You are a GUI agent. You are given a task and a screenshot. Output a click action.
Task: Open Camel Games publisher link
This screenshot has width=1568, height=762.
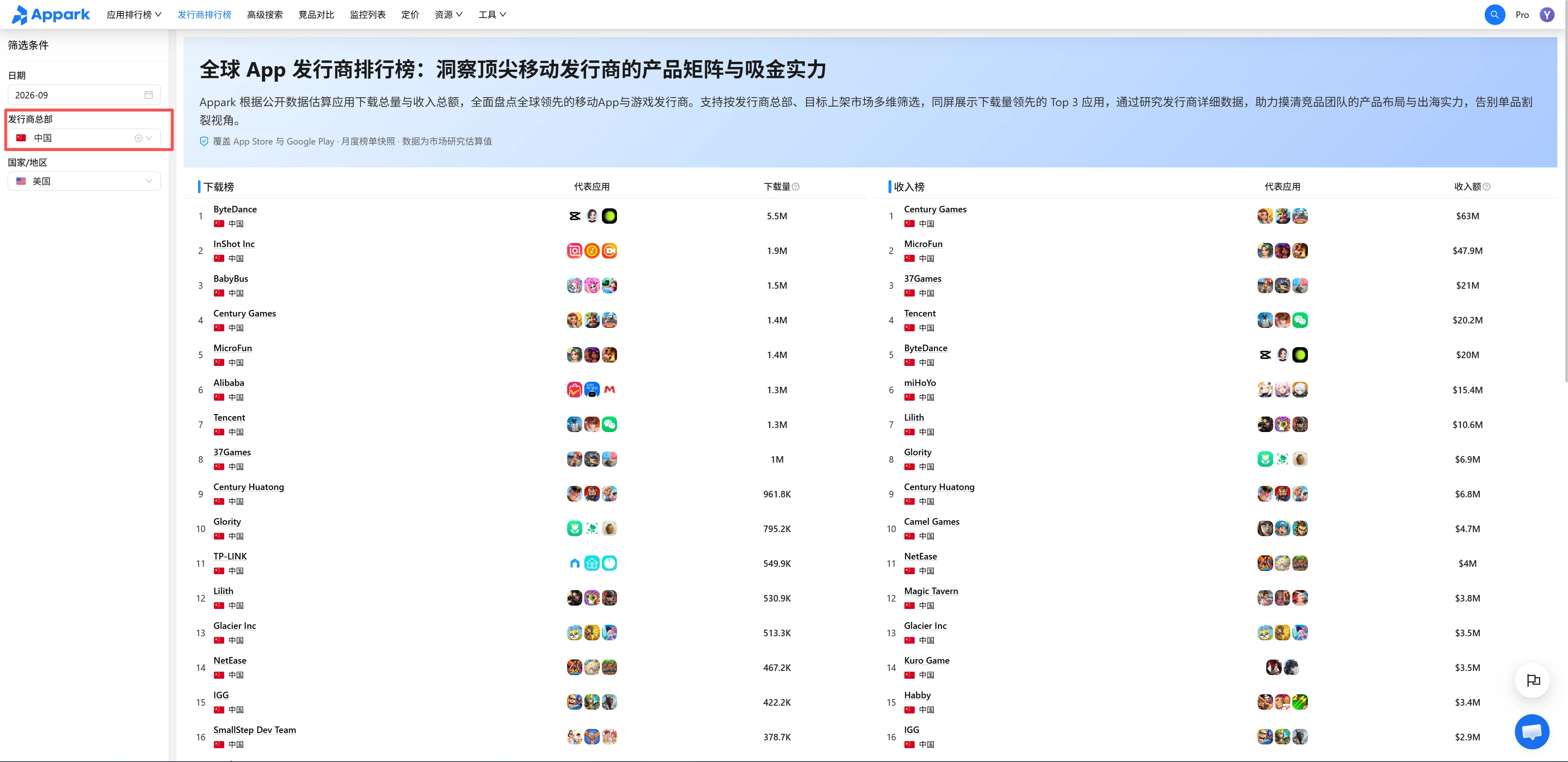coord(931,521)
